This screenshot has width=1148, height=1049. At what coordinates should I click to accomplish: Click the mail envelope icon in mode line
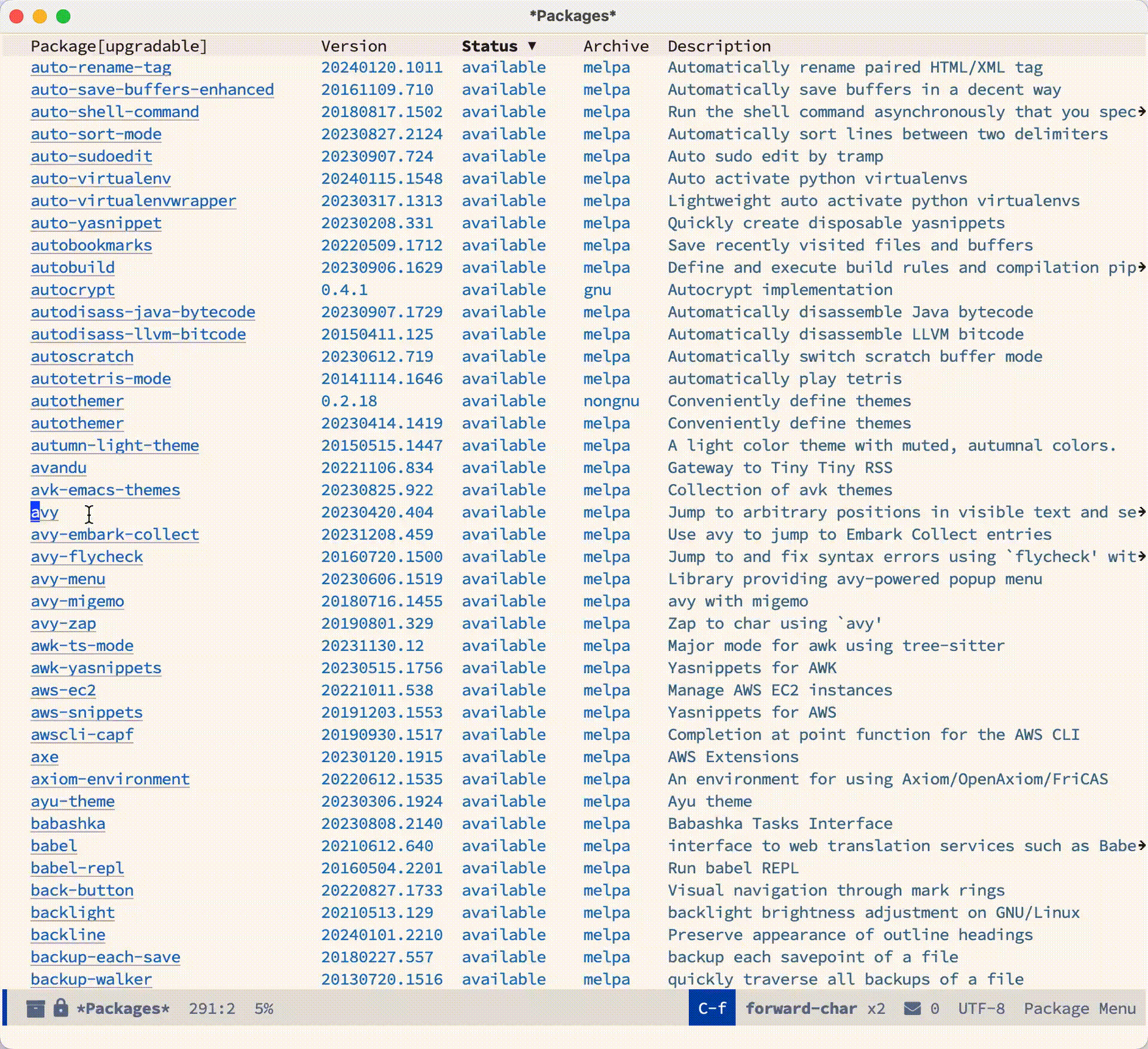(x=912, y=1009)
